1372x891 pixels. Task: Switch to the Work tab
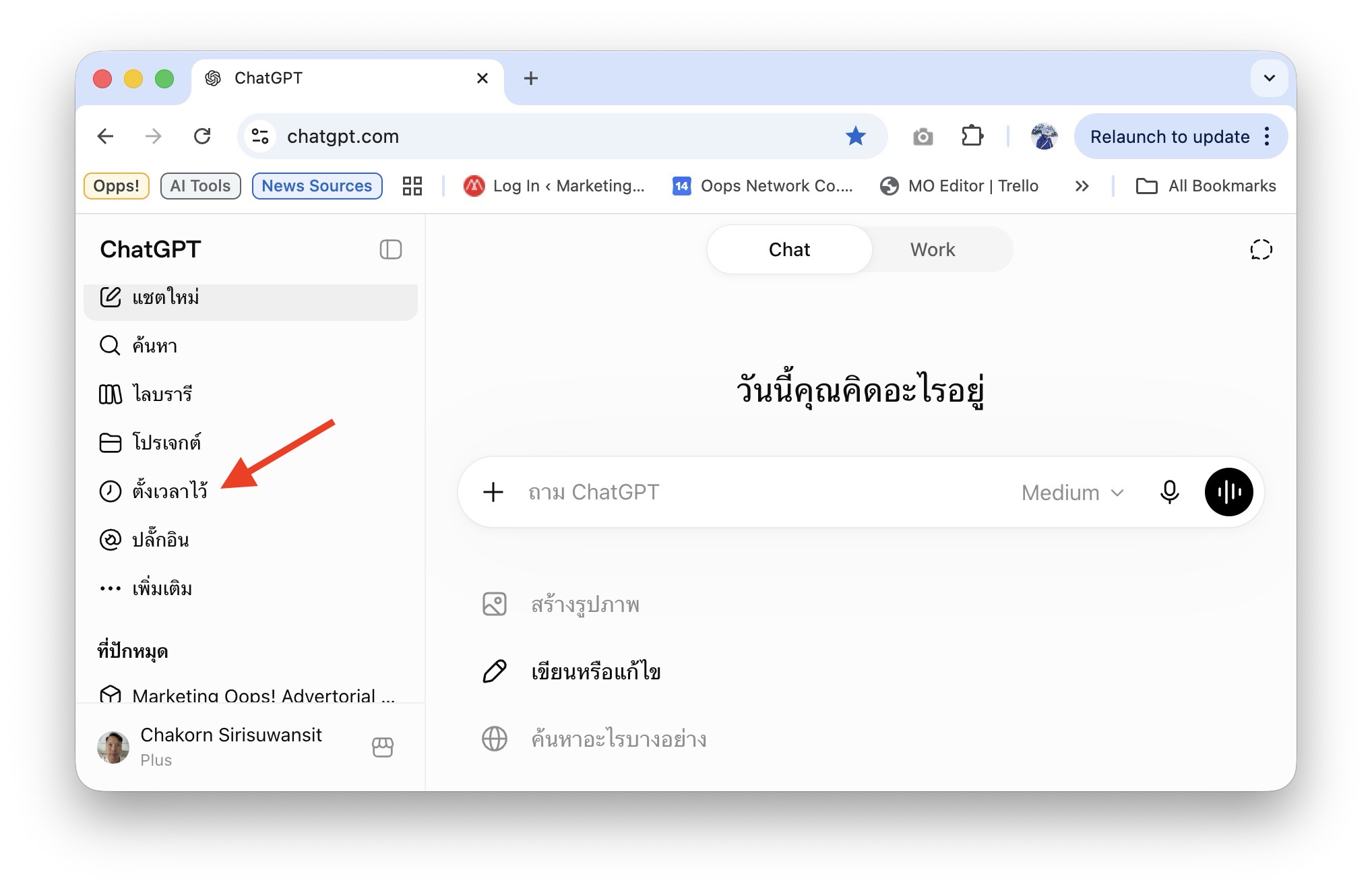(933, 249)
